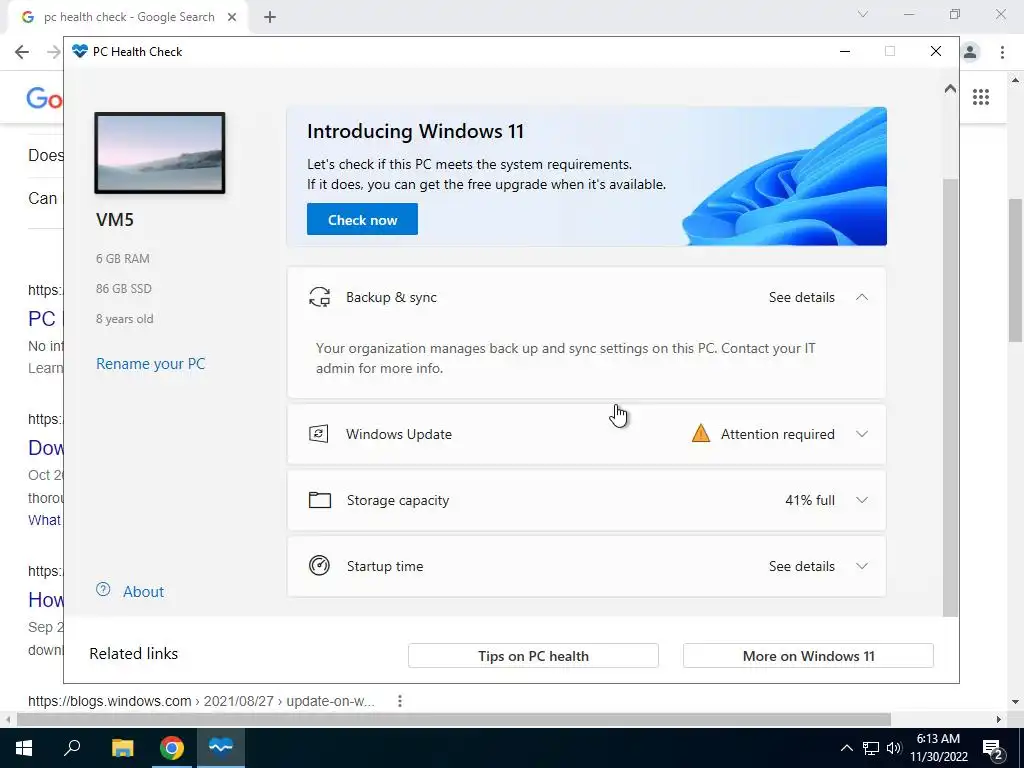Click the PC Health Check heart logo
1024x768 pixels.
[x=80, y=51]
